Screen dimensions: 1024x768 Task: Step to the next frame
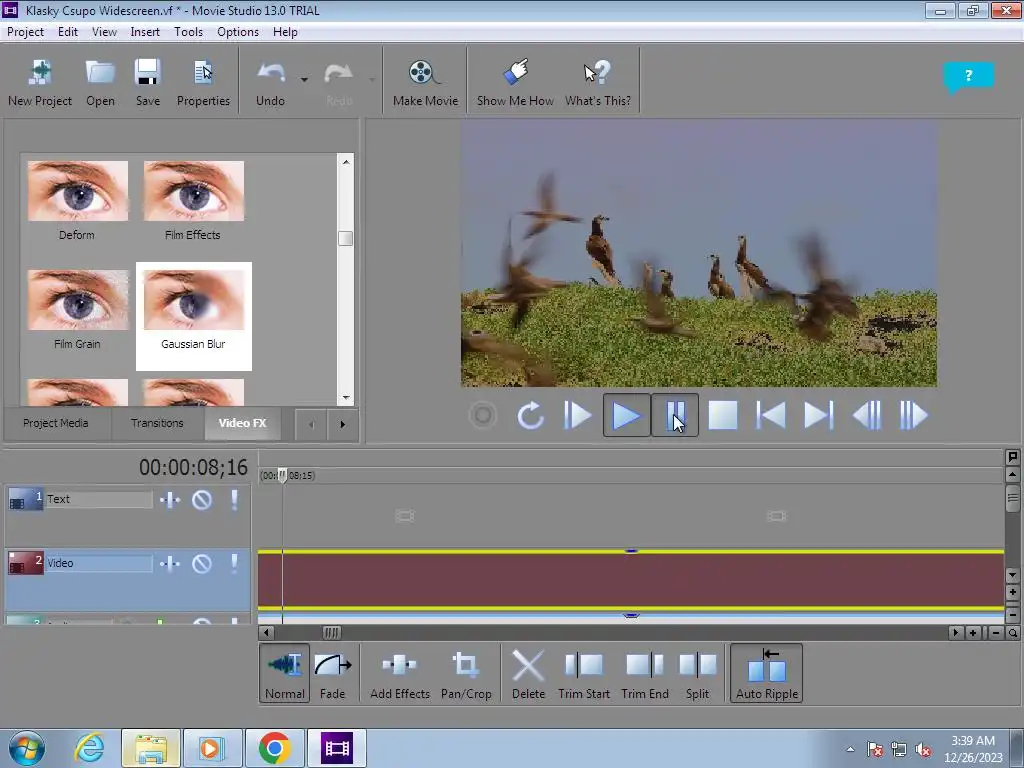(914, 415)
